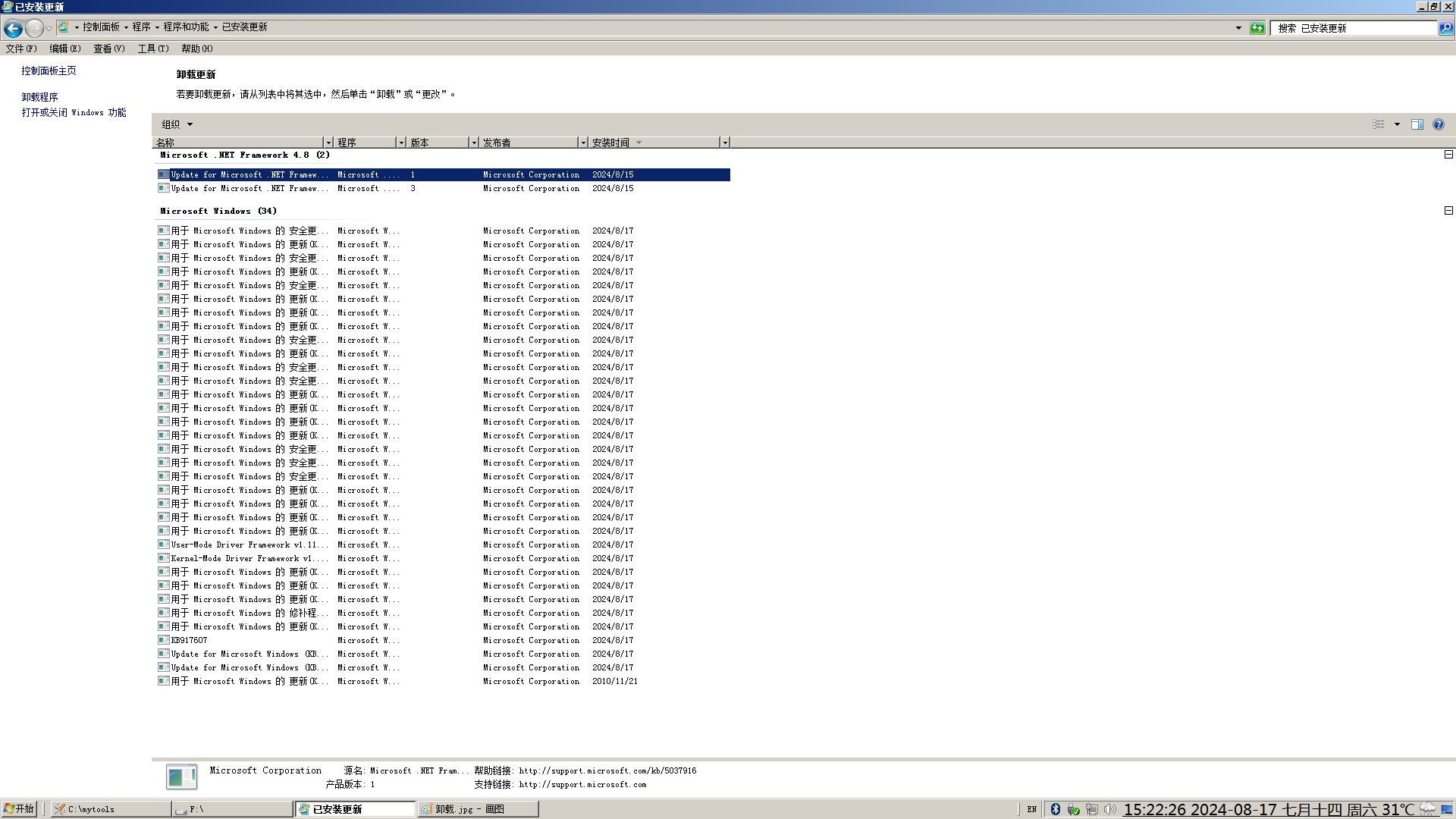Open the 版本 column filter dropdown
Image resolution: width=1456 pixels, height=819 pixels.
pos(474,143)
